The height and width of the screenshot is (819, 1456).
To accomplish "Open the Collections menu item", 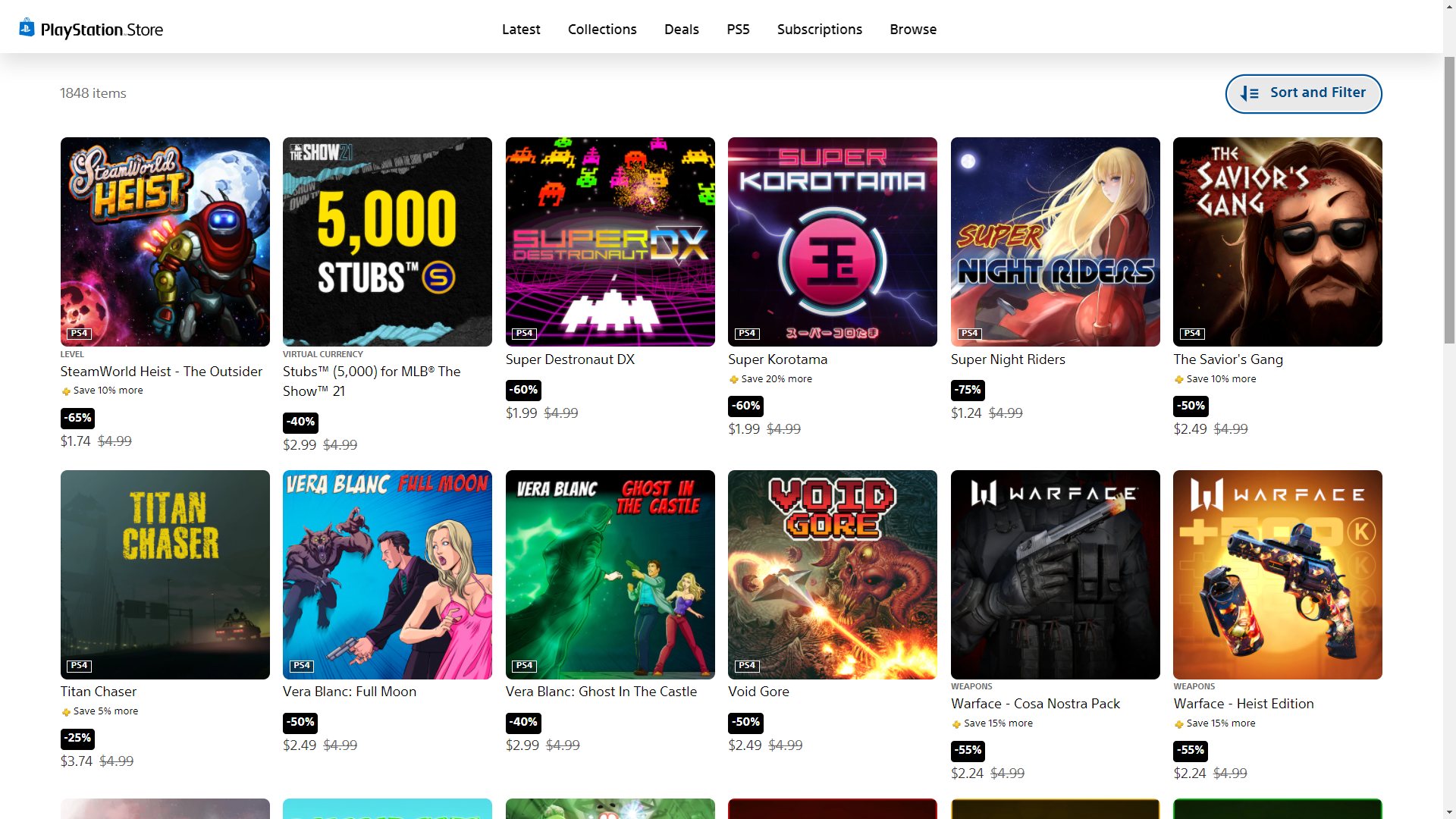I will point(602,30).
